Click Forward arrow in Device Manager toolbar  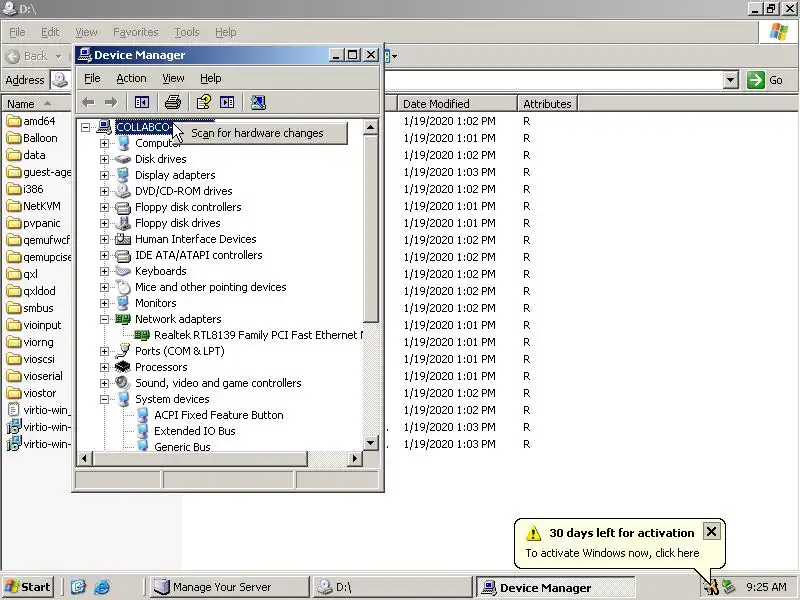[x=111, y=103]
